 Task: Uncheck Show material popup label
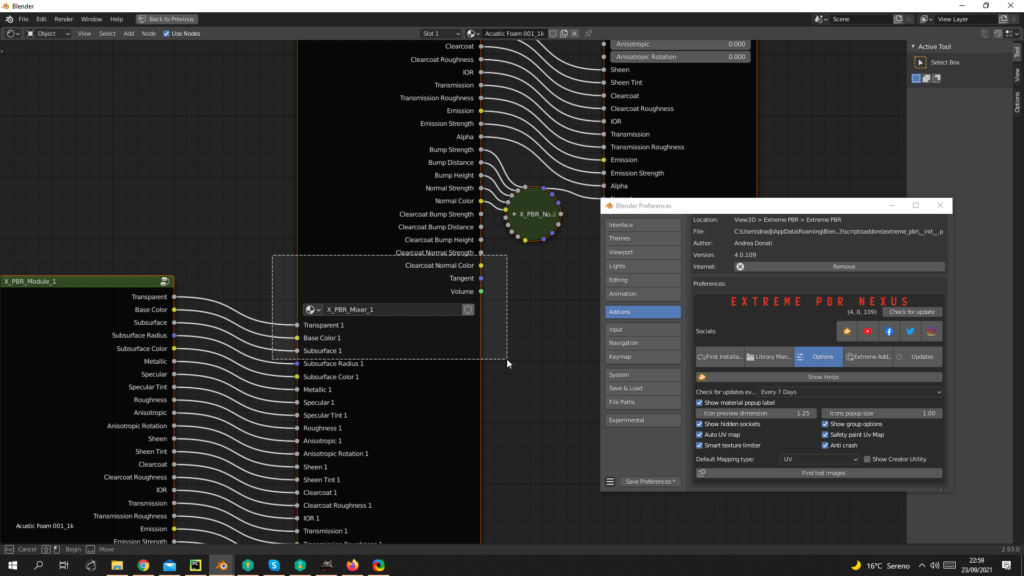coord(699,403)
